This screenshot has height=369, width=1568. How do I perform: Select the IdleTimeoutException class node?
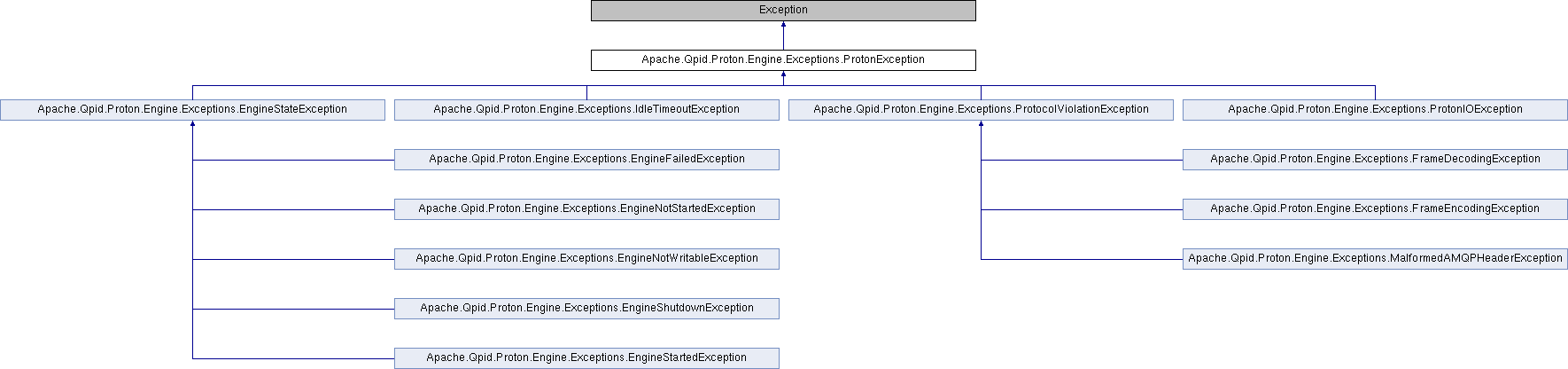(586, 110)
